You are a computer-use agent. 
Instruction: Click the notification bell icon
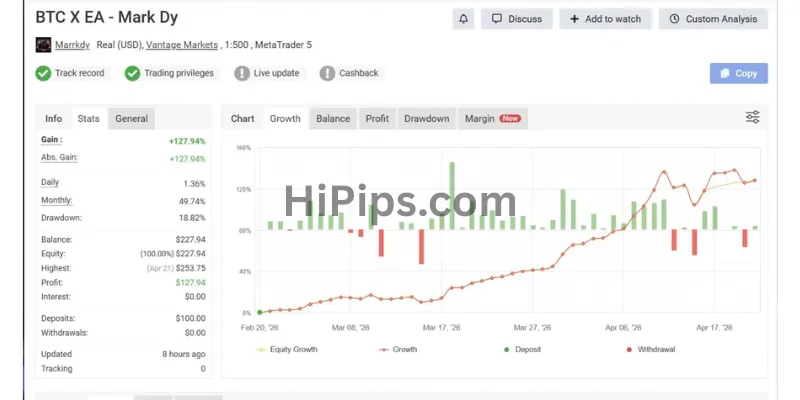pos(463,19)
